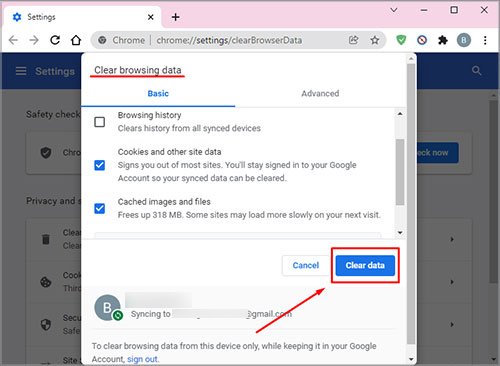
Task: Click the Clear data button
Action: pyautogui.click(x=365, y=265)
